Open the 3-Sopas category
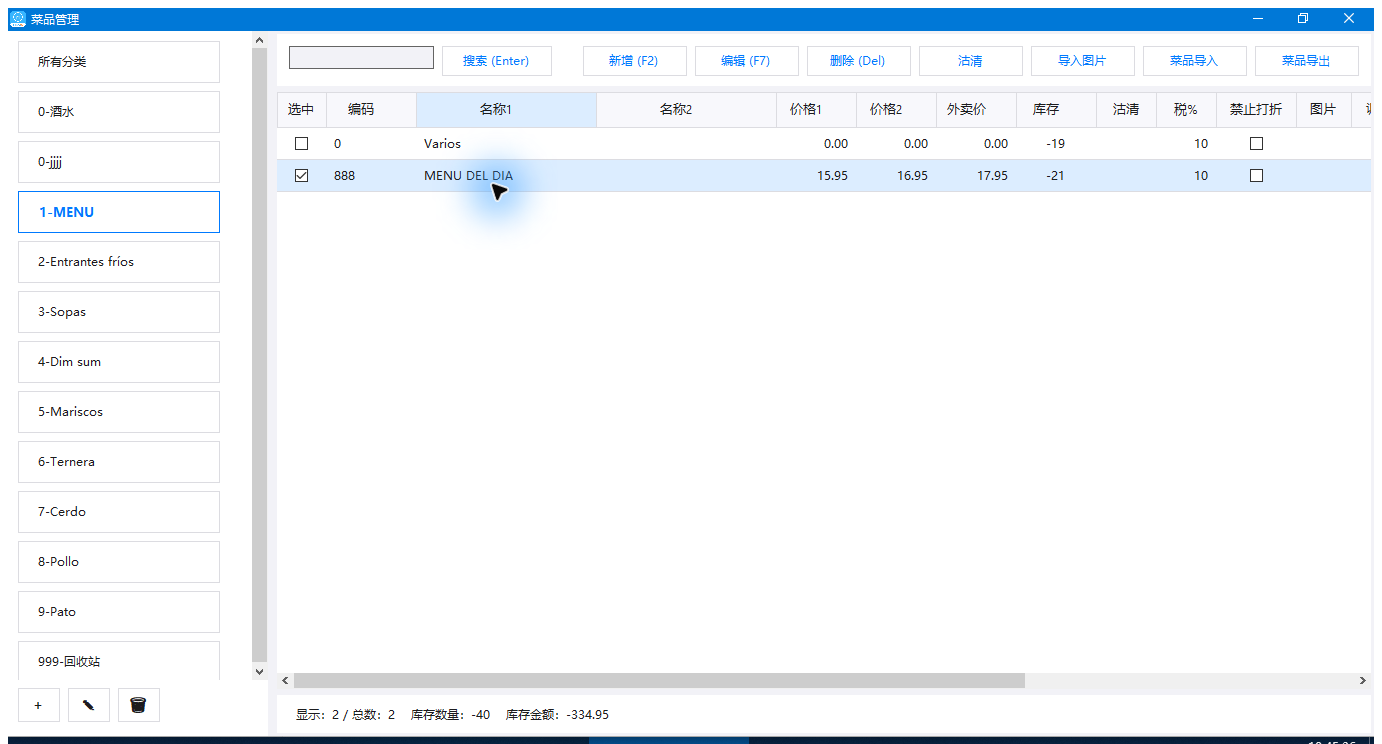Viewport: 1382px width, 744px height. [x=119, y=312]
